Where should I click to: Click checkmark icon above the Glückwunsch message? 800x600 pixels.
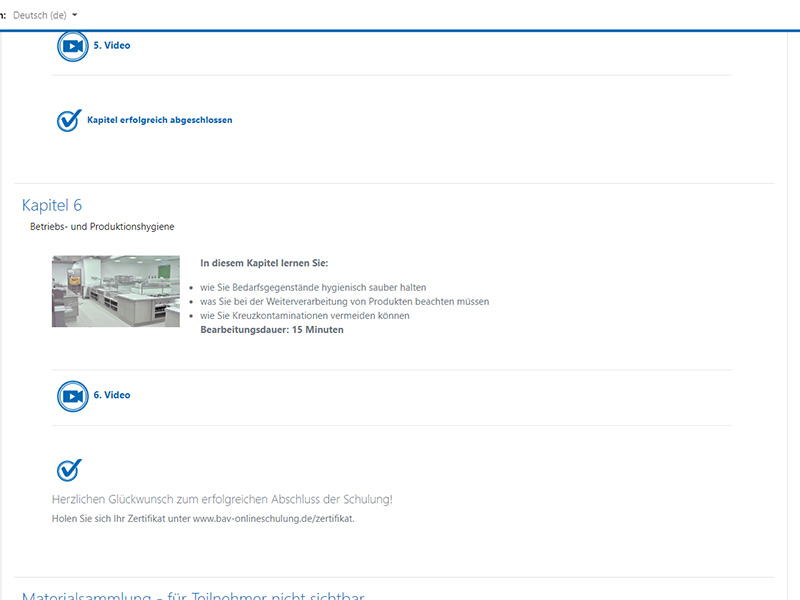[68, 470]
